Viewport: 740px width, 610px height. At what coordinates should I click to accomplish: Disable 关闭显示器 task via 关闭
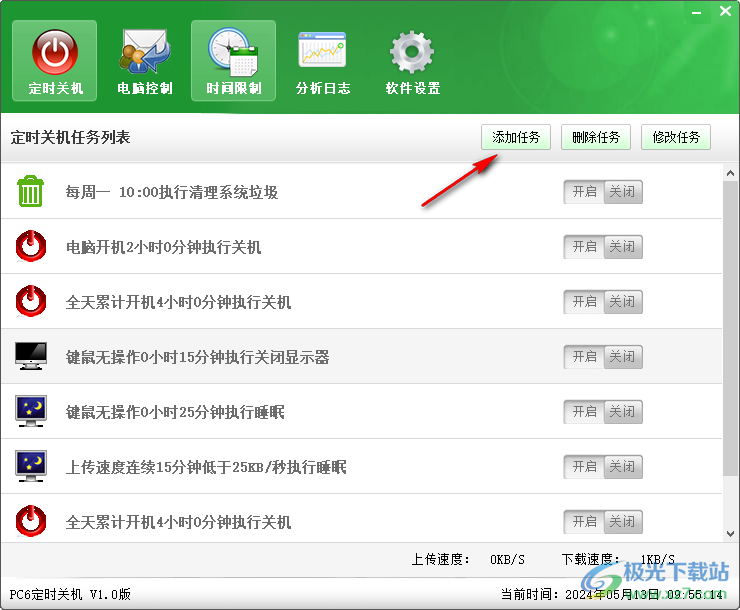623,357
